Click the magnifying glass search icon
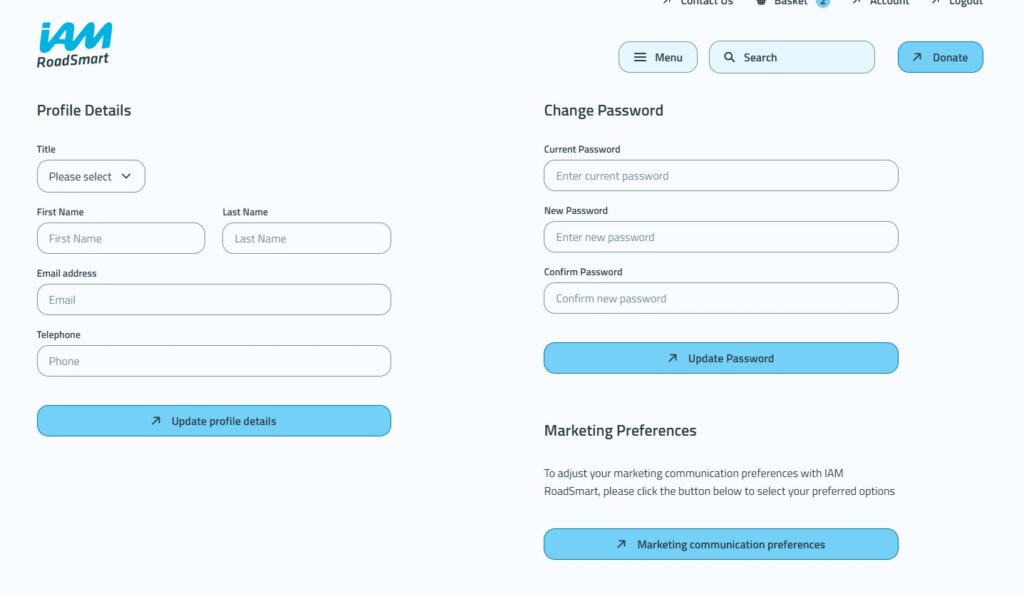This screenshot has height=594, width=1024. pos(729,58)
